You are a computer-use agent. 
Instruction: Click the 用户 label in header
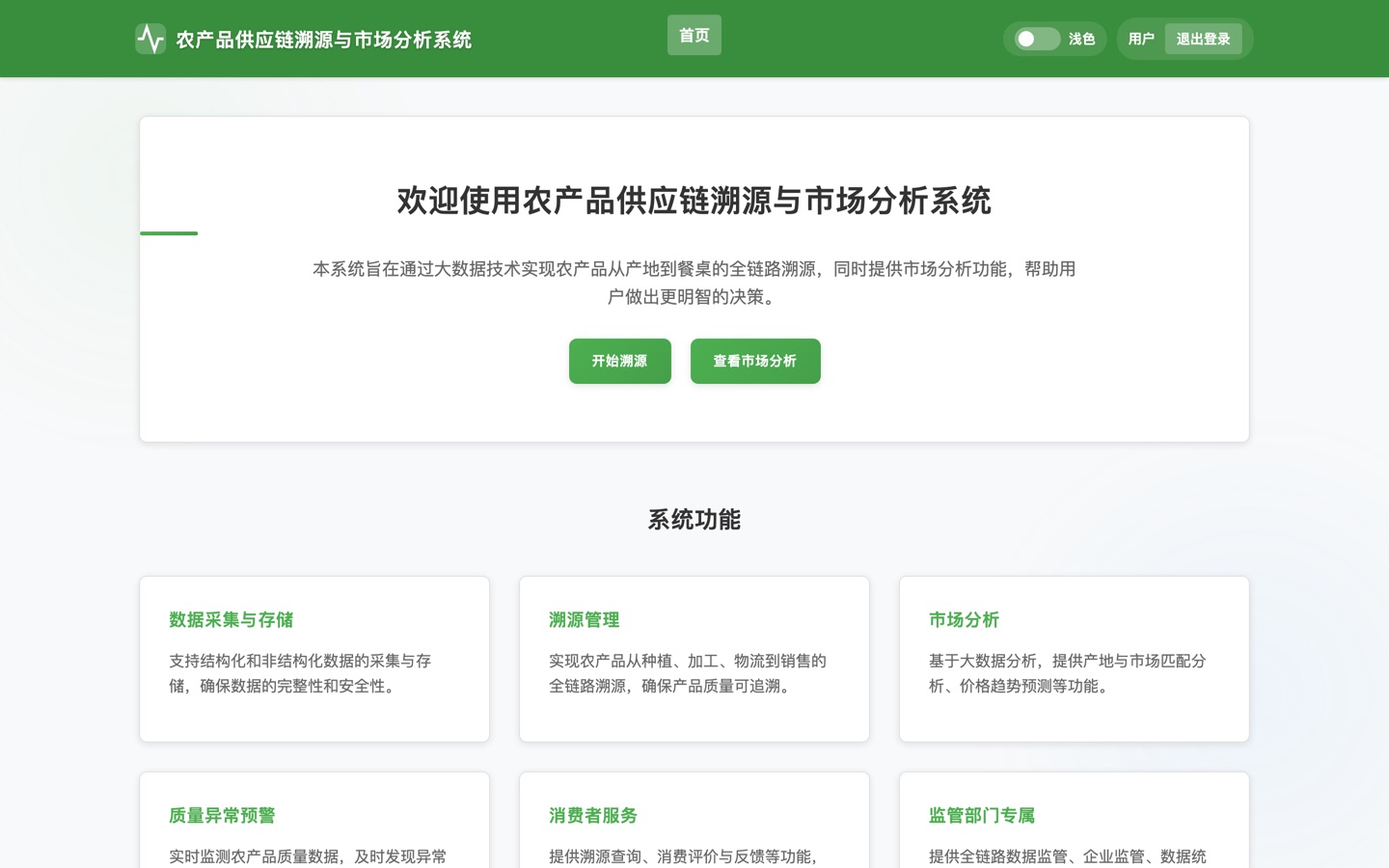(x=1141, y=39)
